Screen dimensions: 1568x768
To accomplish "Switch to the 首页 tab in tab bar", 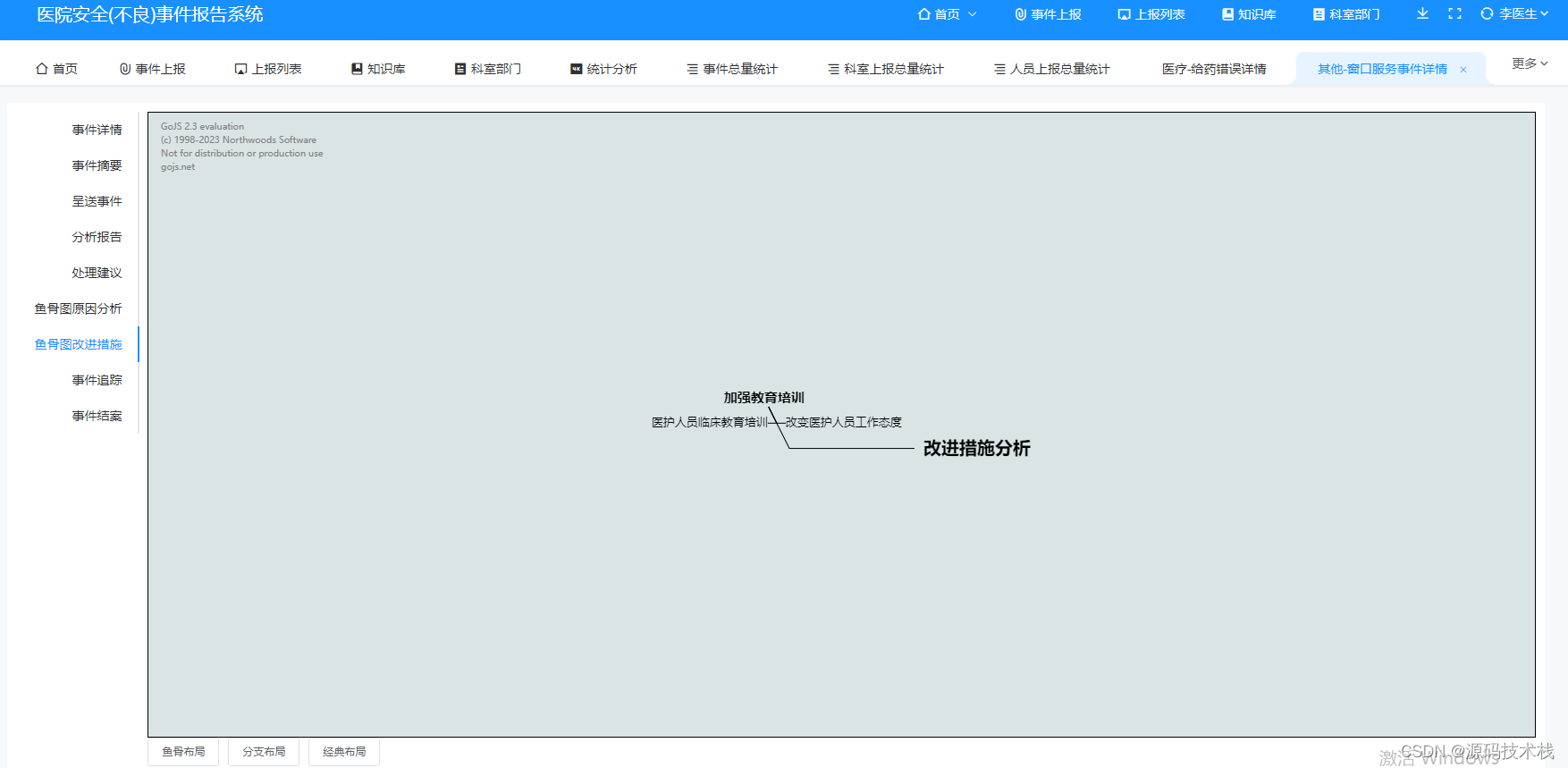I will click(56, 69).
